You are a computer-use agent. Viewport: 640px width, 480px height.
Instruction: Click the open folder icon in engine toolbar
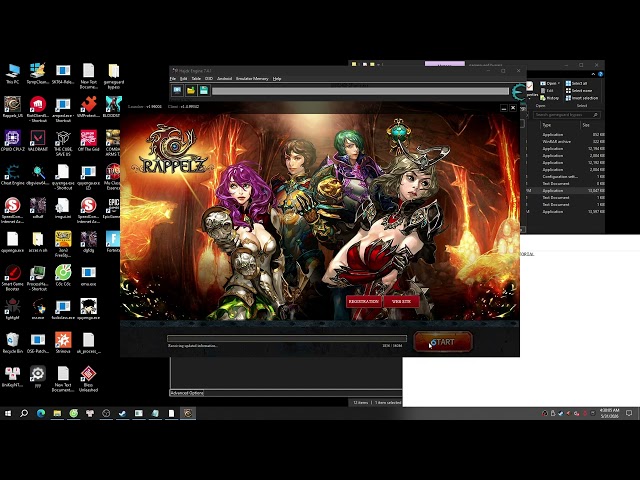(191, 90)
